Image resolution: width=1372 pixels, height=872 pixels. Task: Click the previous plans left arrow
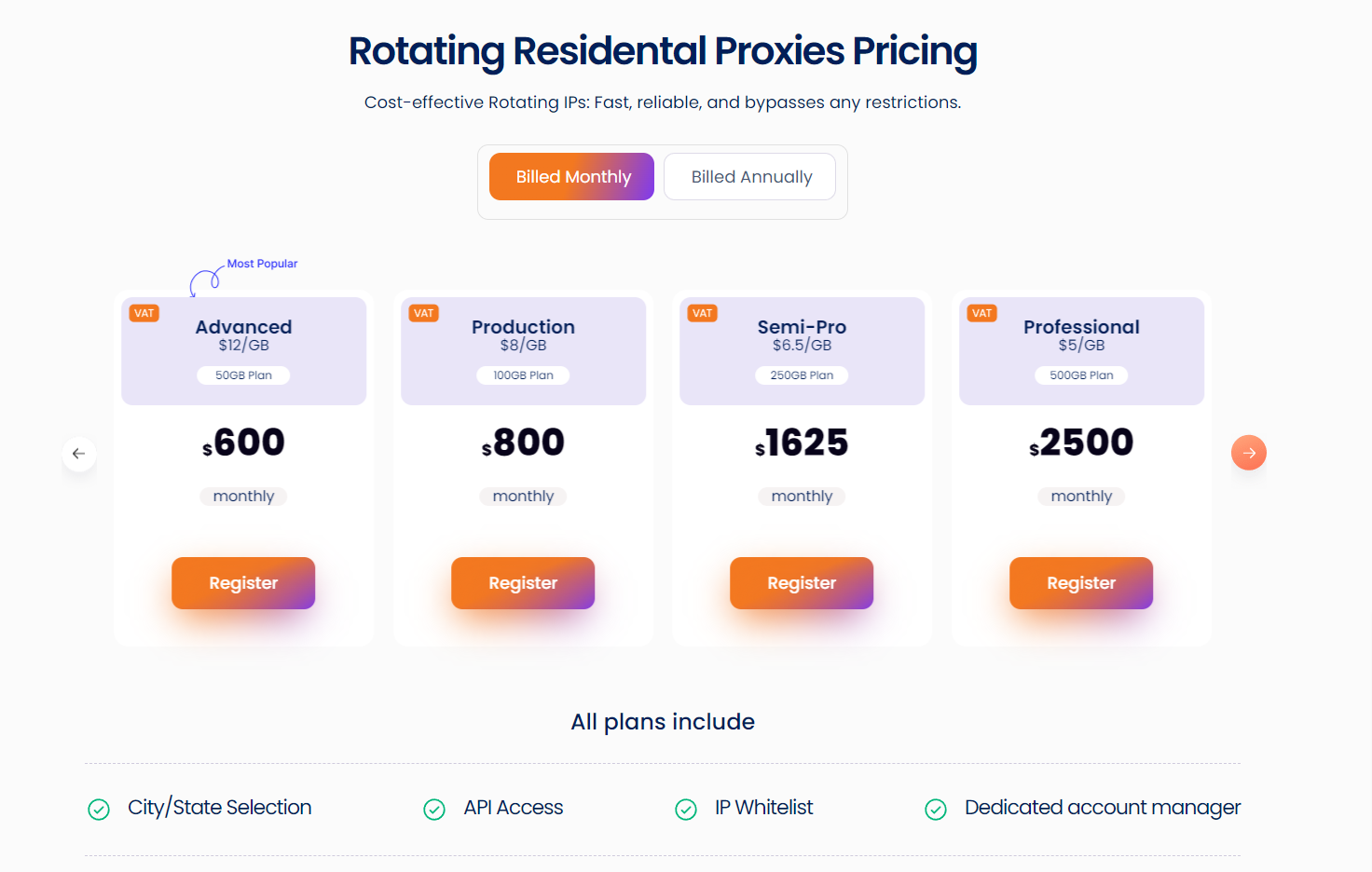(x=79, y=454)
